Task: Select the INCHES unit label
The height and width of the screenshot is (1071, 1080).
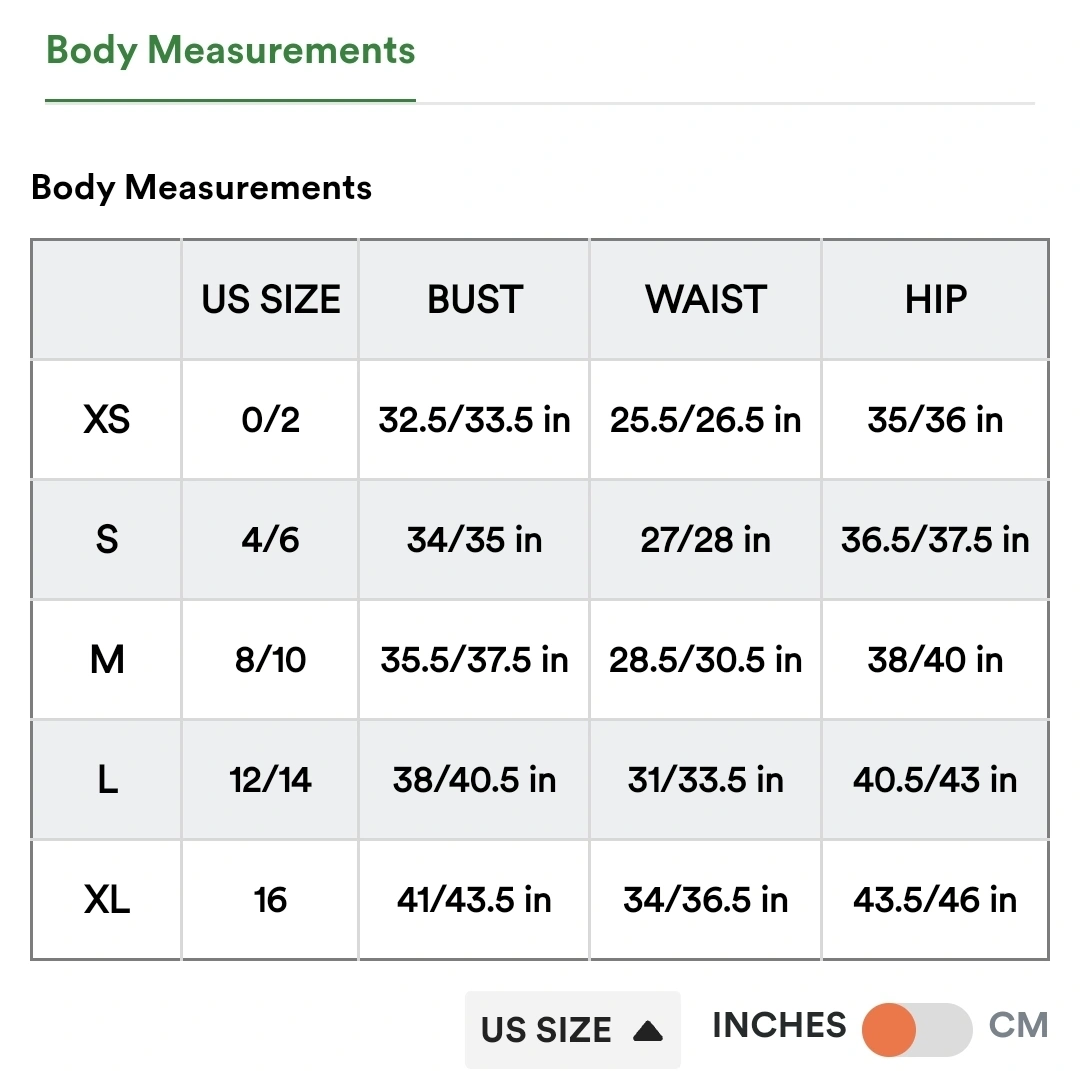Action: pyautogui.click(x=778, y=1025)
